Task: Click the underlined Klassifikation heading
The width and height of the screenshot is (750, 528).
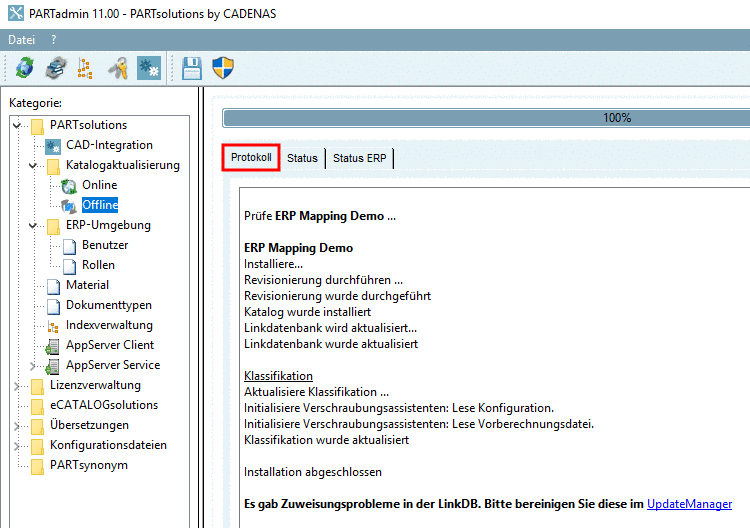Action: coord(278,376)
